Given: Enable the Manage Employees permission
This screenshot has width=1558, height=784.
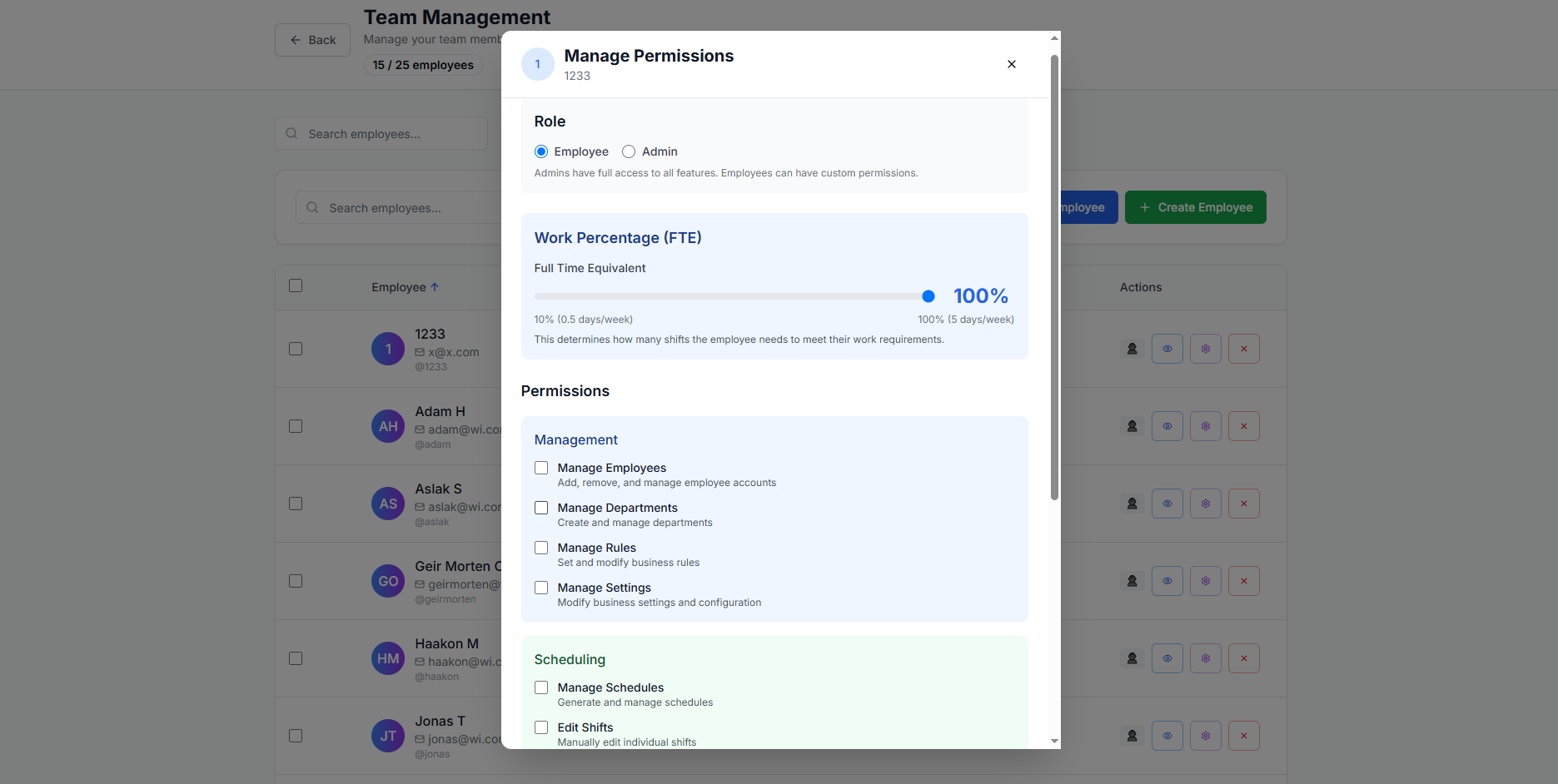Looking at the screenshot, I should tap(541, 468).
